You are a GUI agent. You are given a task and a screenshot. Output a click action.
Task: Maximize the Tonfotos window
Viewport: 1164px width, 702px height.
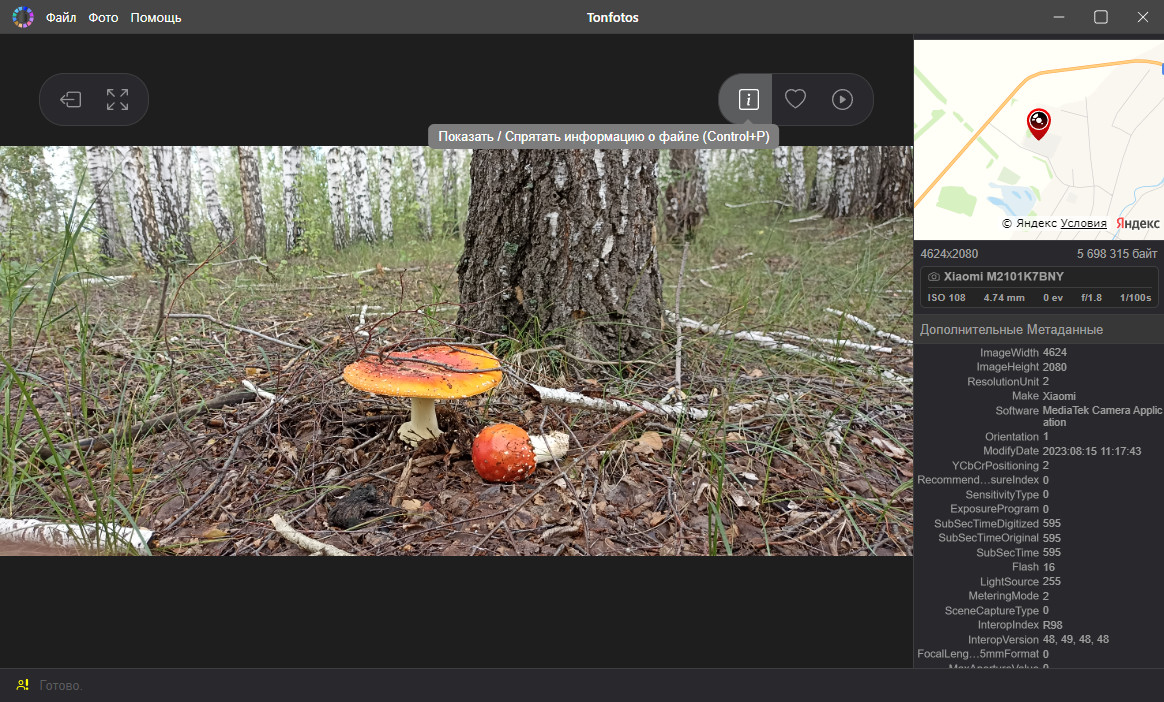1101,17
